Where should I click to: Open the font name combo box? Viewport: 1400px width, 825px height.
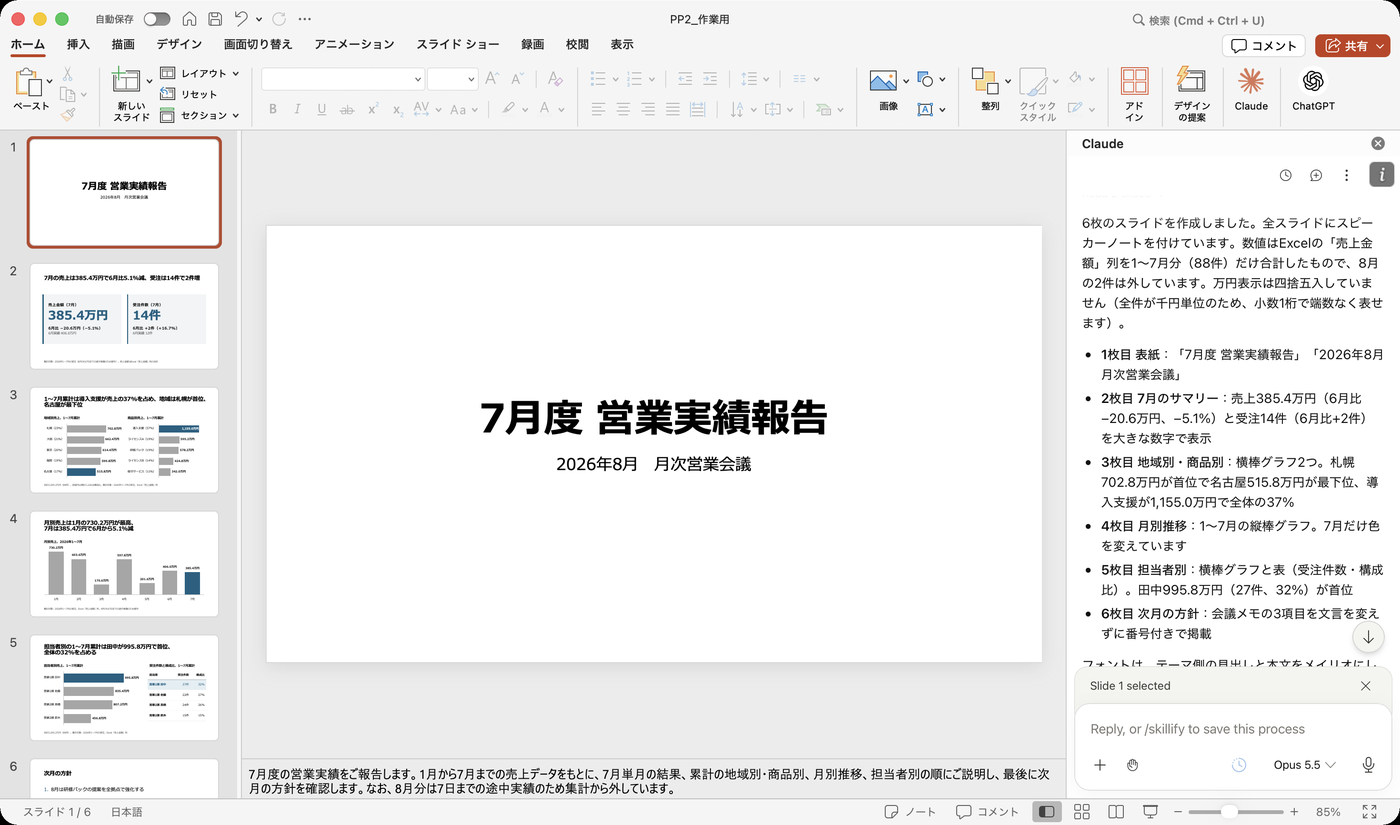[343, 79]
